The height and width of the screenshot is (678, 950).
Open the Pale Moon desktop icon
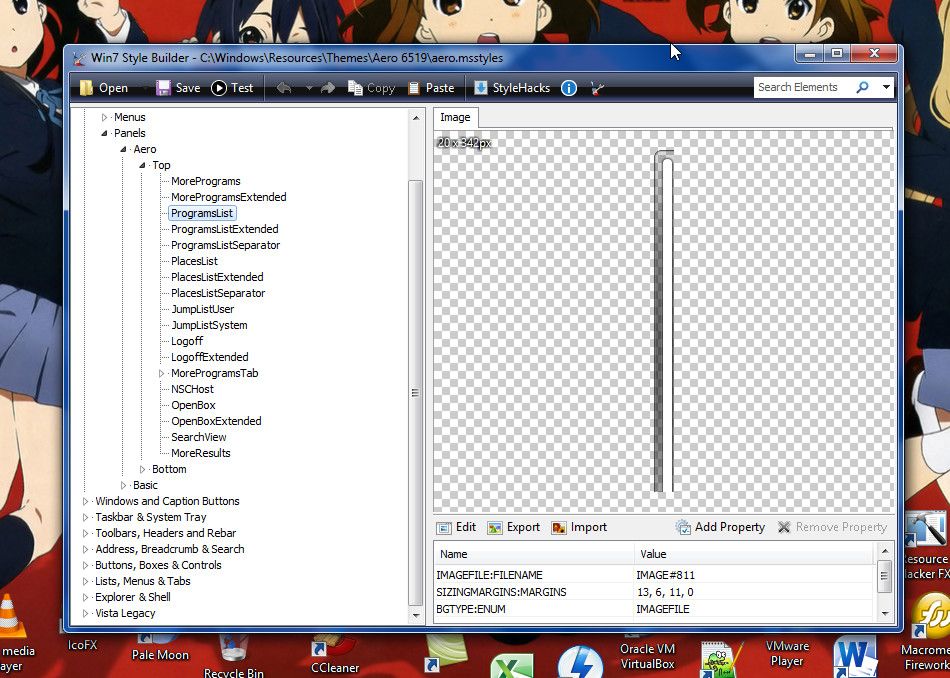(x=160, y=648)
